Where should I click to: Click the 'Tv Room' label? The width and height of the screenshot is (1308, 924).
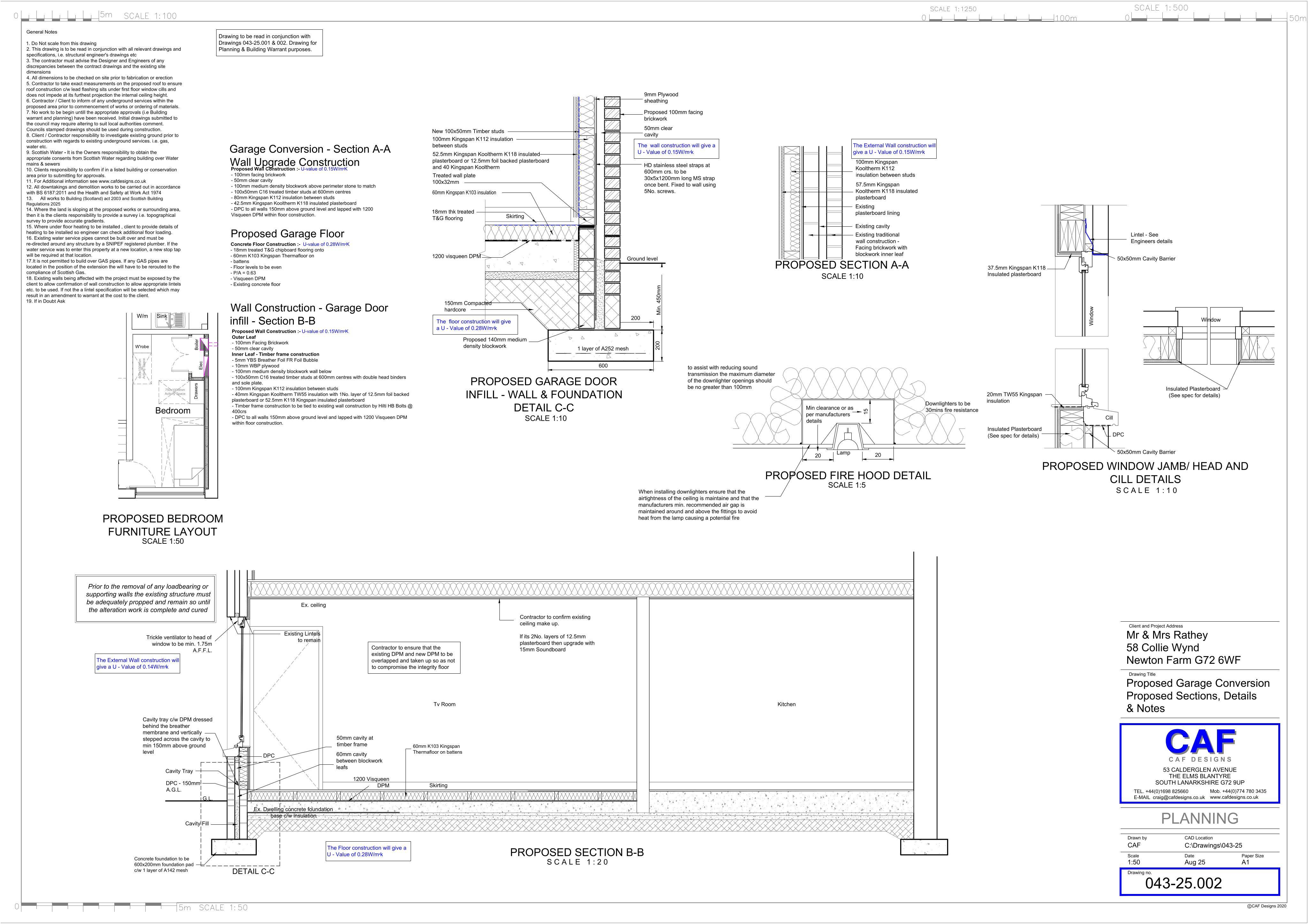(x=444, y=704)
